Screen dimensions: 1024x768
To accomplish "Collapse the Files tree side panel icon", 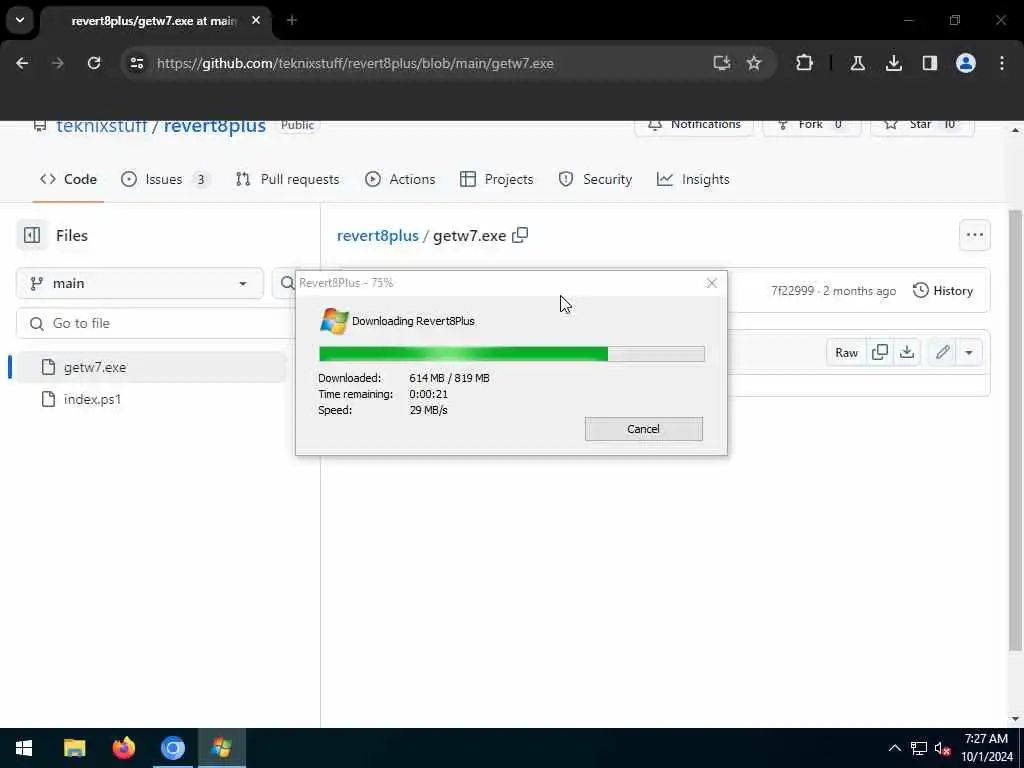I will 32,235.
